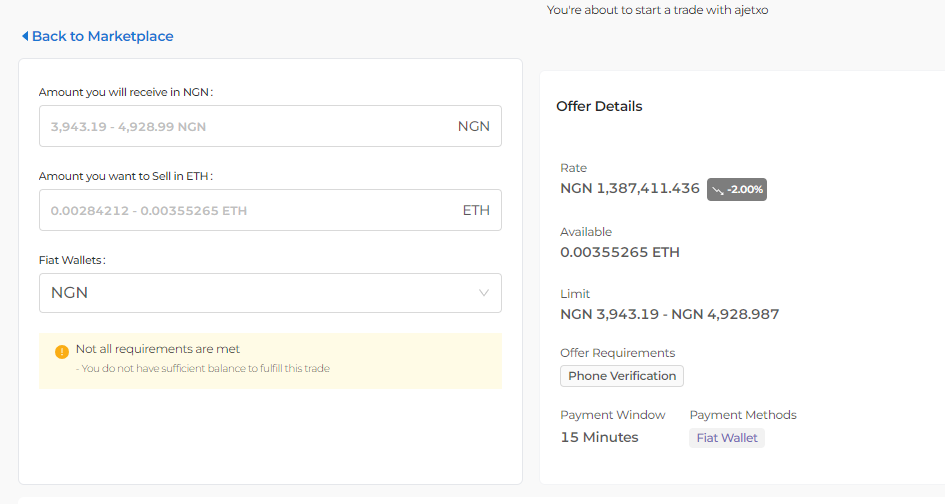Click the "Not all requirements are met" alert title

pos(158,349)
